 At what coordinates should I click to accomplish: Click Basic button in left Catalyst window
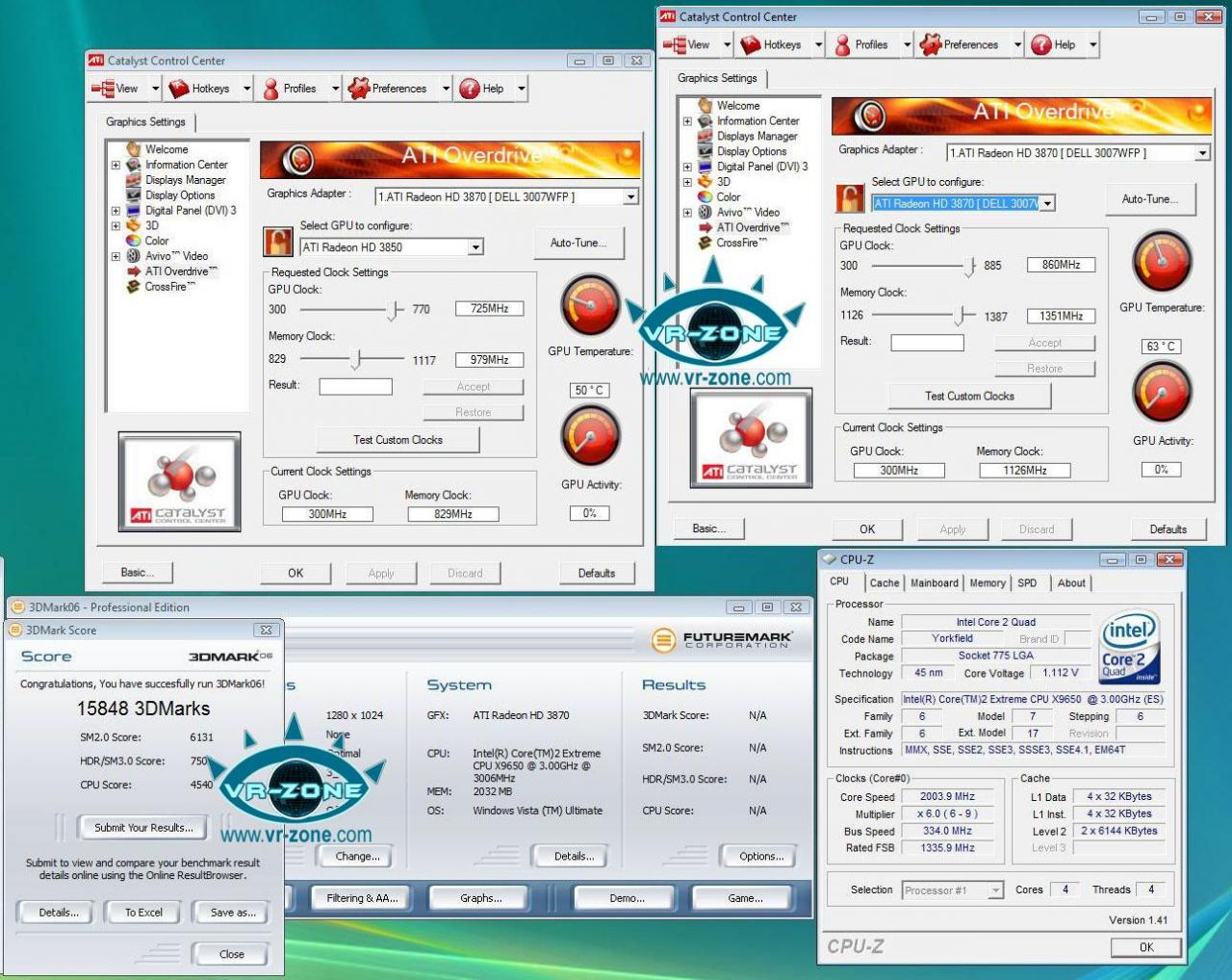pos(137,573)
